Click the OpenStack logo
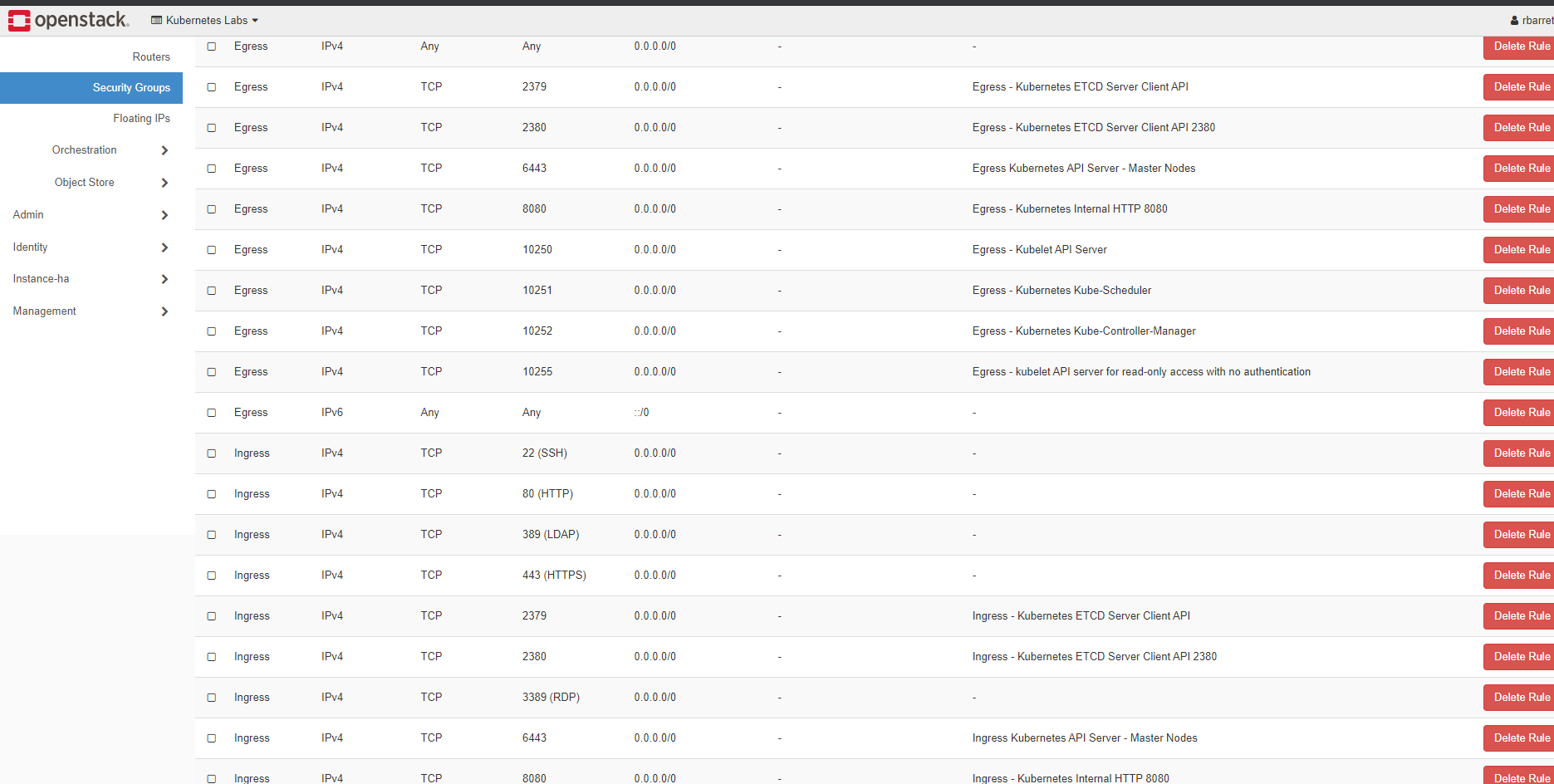The height and width of the screenshot is (784, 1554). click(x=68, y=19)
